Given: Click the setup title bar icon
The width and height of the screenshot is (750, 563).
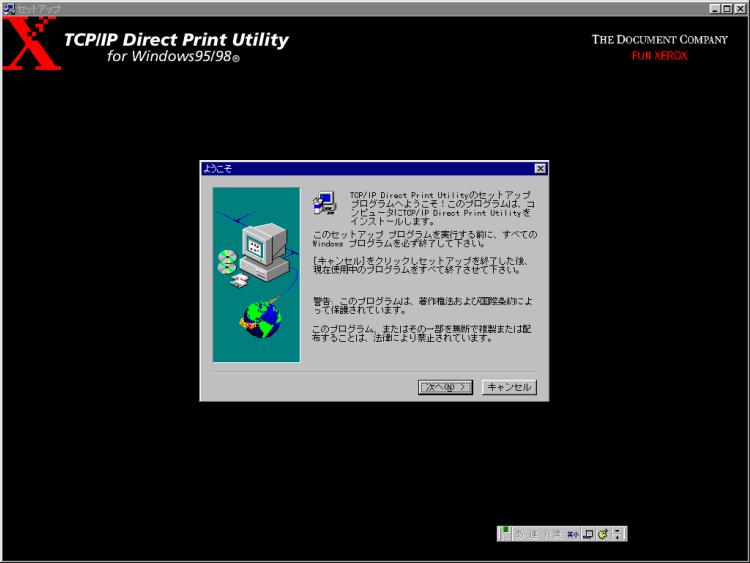Looking at the screenshot, I should point(9,9).
